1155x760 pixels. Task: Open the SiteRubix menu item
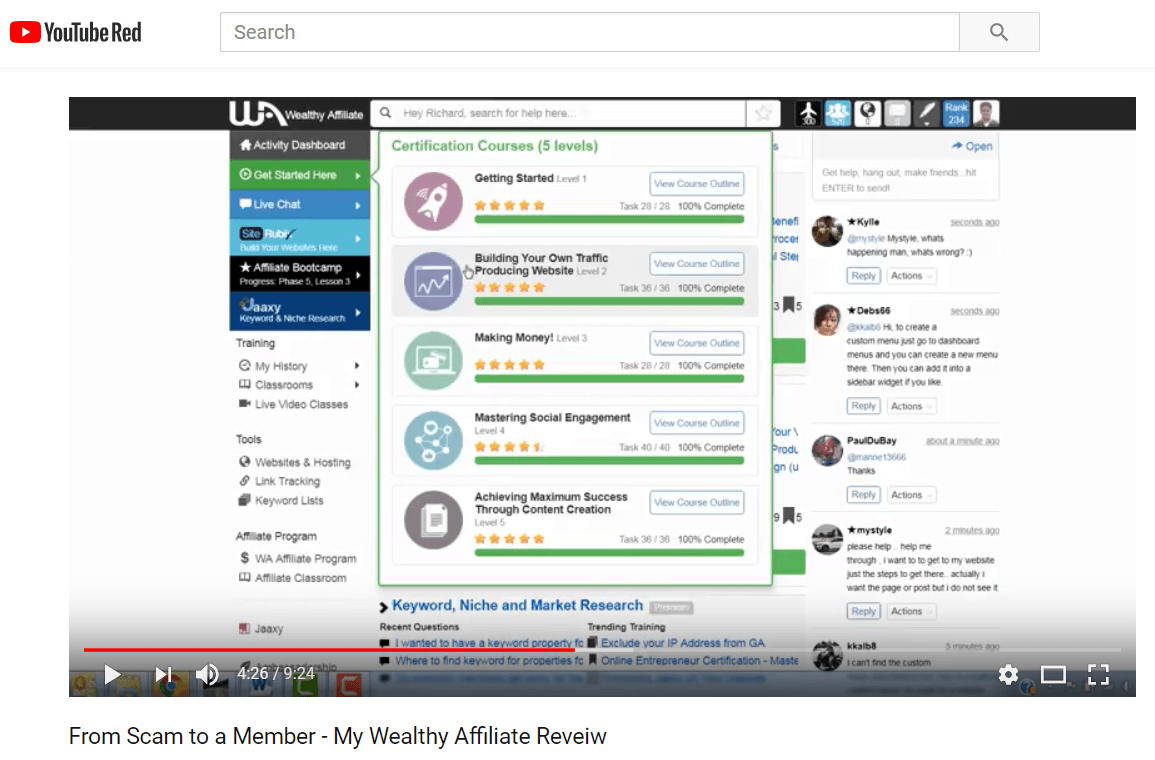click(299, 238)
